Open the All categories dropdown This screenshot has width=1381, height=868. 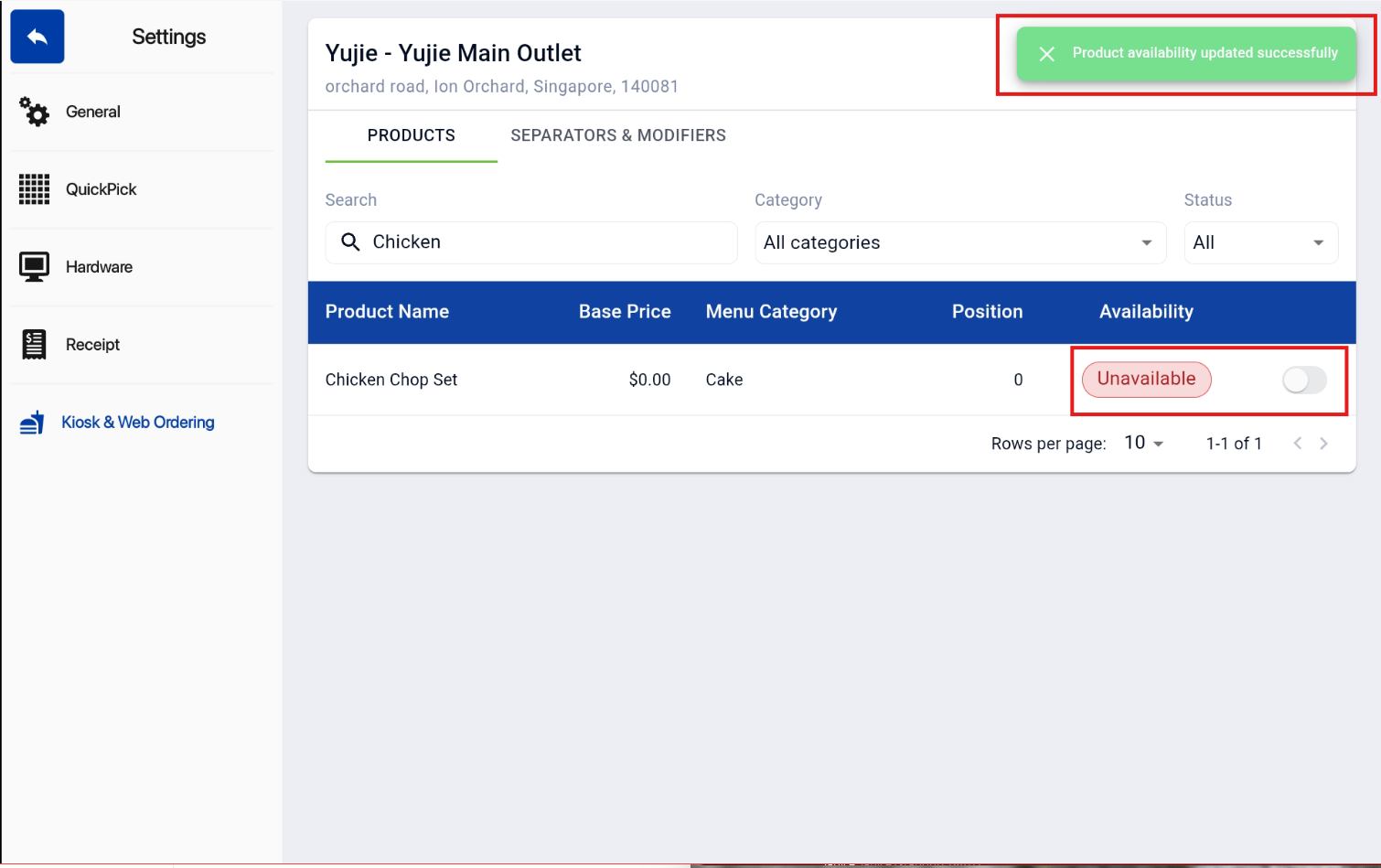[960, 242]
